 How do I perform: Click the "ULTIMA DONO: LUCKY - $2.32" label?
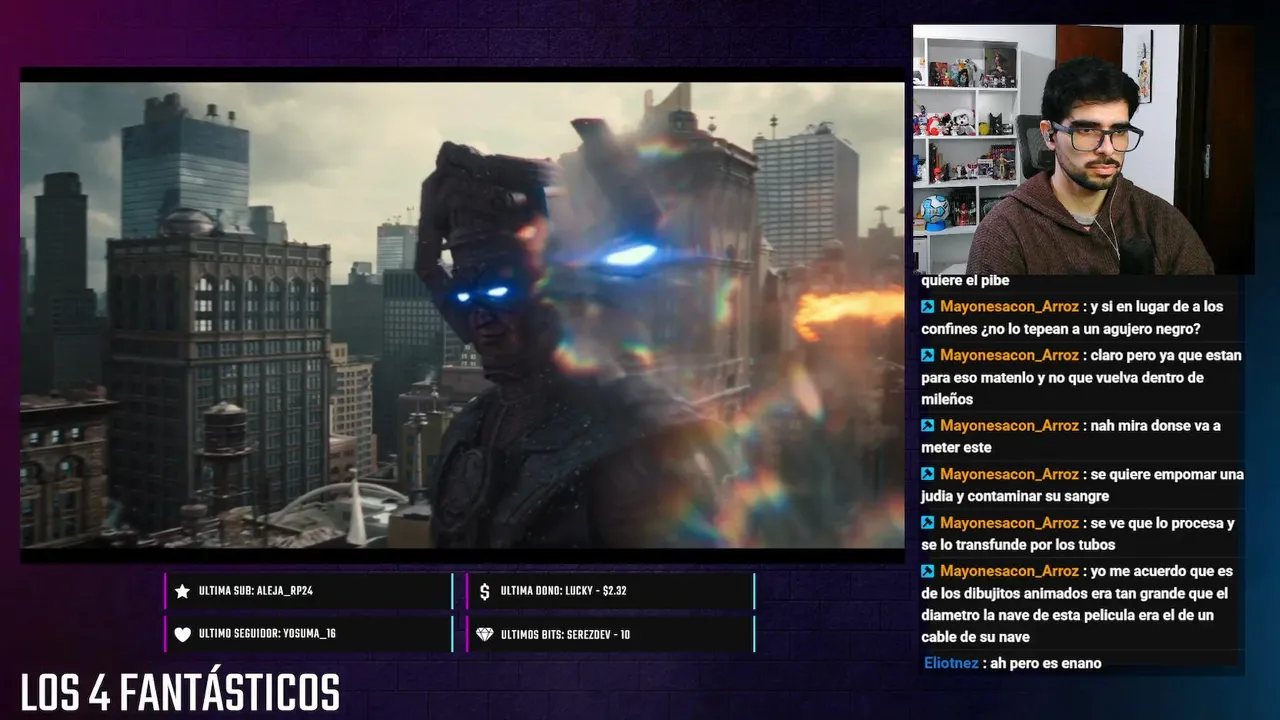click(x=564, y=591)
